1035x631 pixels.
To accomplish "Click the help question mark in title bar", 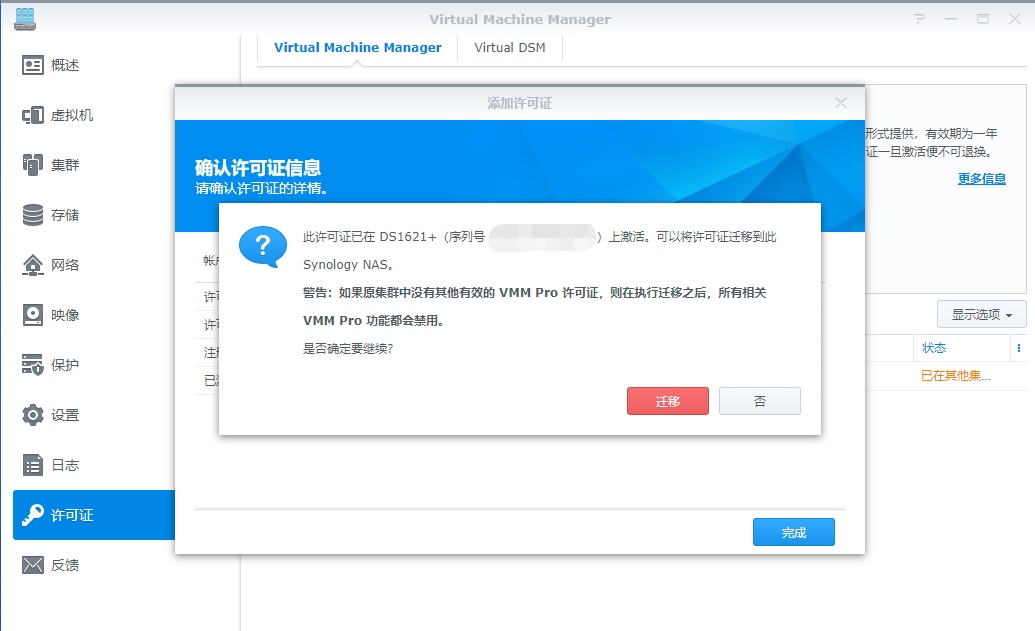I will (x=919, y=19).
